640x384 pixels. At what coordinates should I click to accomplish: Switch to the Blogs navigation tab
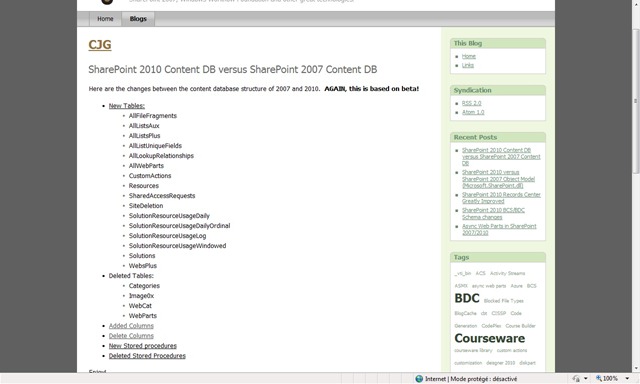click(138, 19)
